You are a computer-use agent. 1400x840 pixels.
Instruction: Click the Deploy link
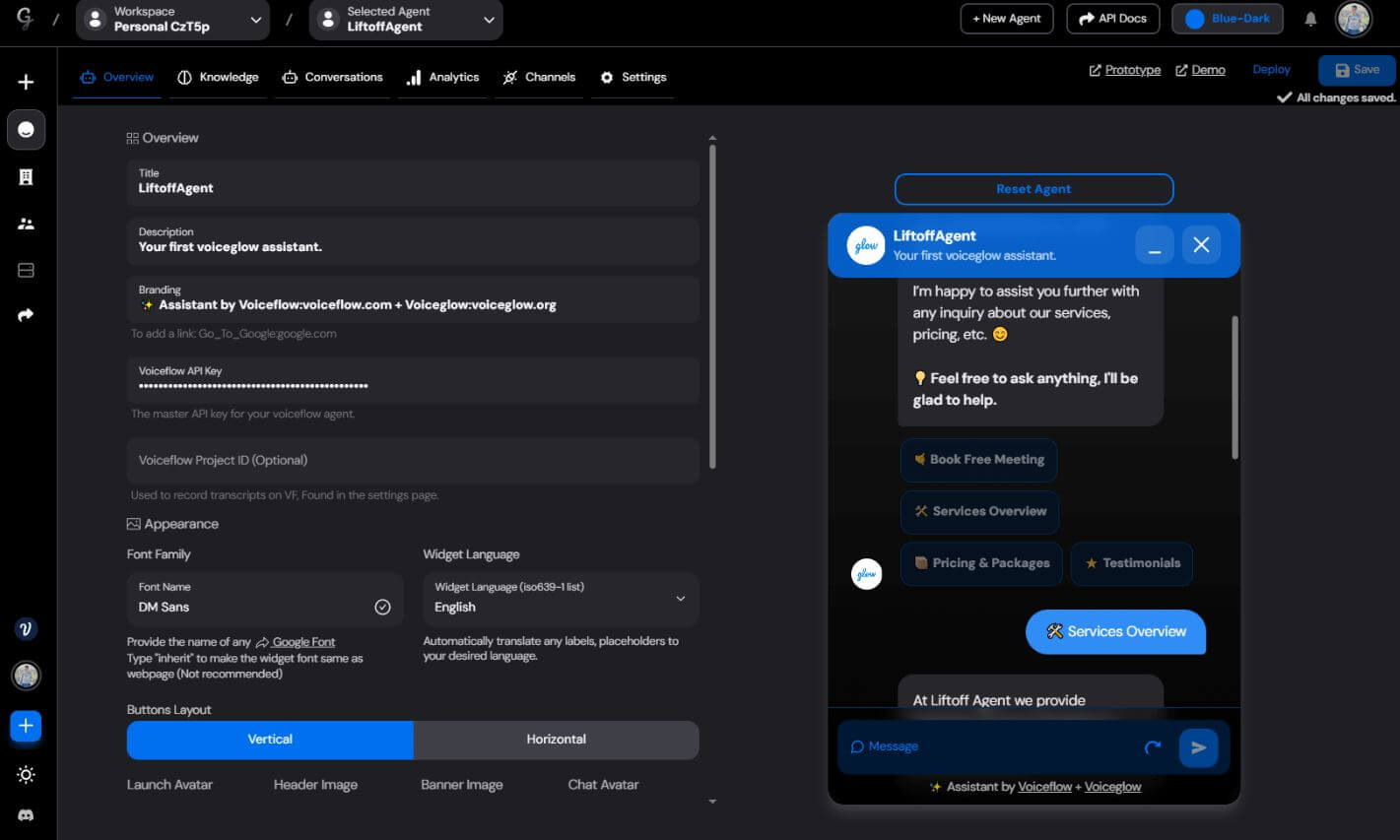1271,70
